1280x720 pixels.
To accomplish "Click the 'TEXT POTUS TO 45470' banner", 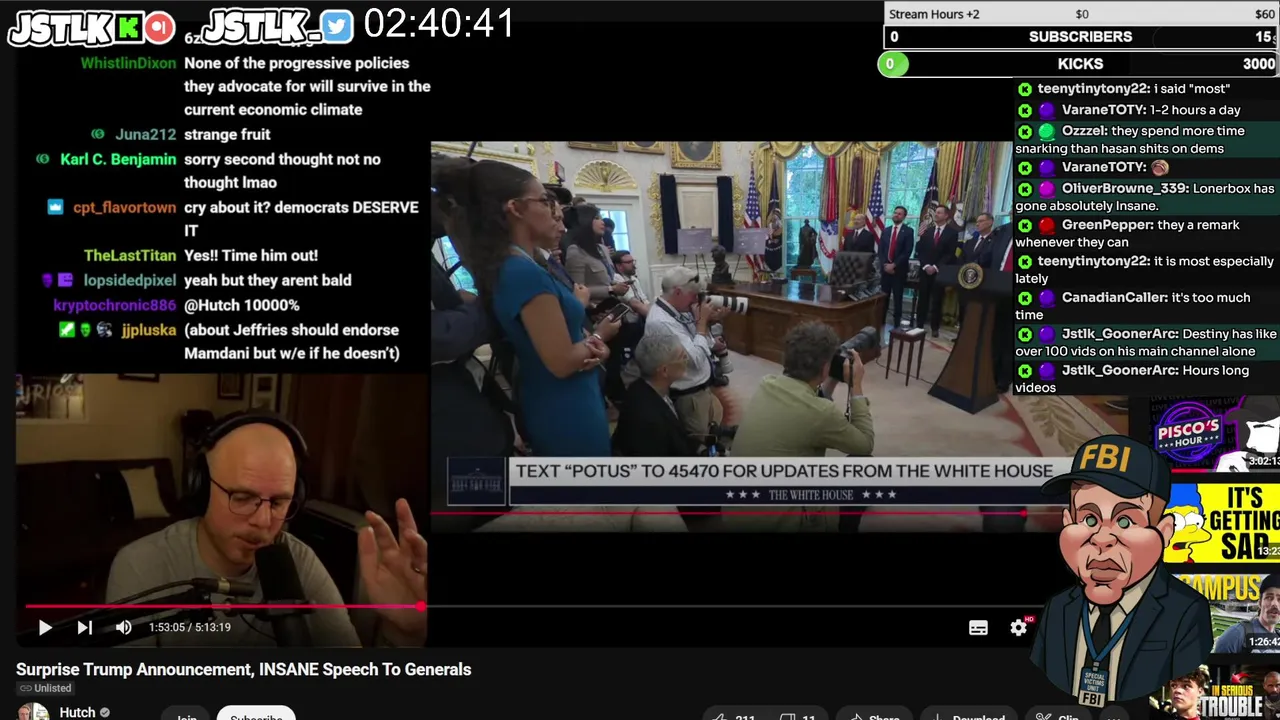I will tap(784, 471).
